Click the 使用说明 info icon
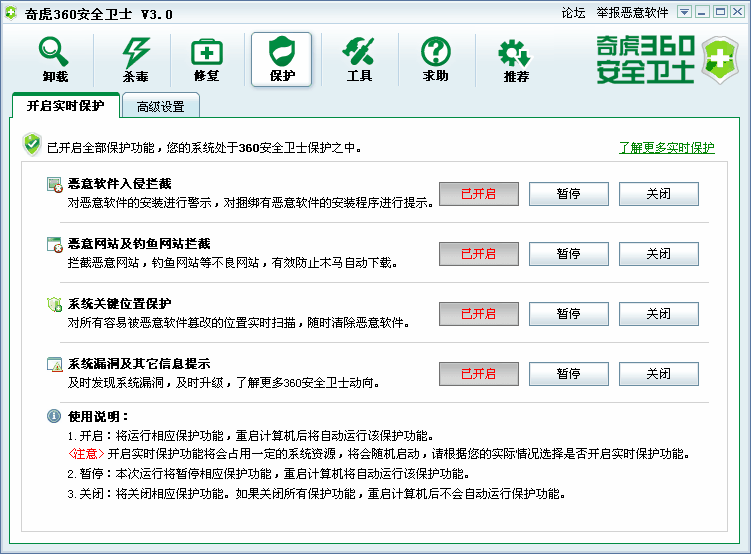 pyautogui.click(x=54, y=416)
